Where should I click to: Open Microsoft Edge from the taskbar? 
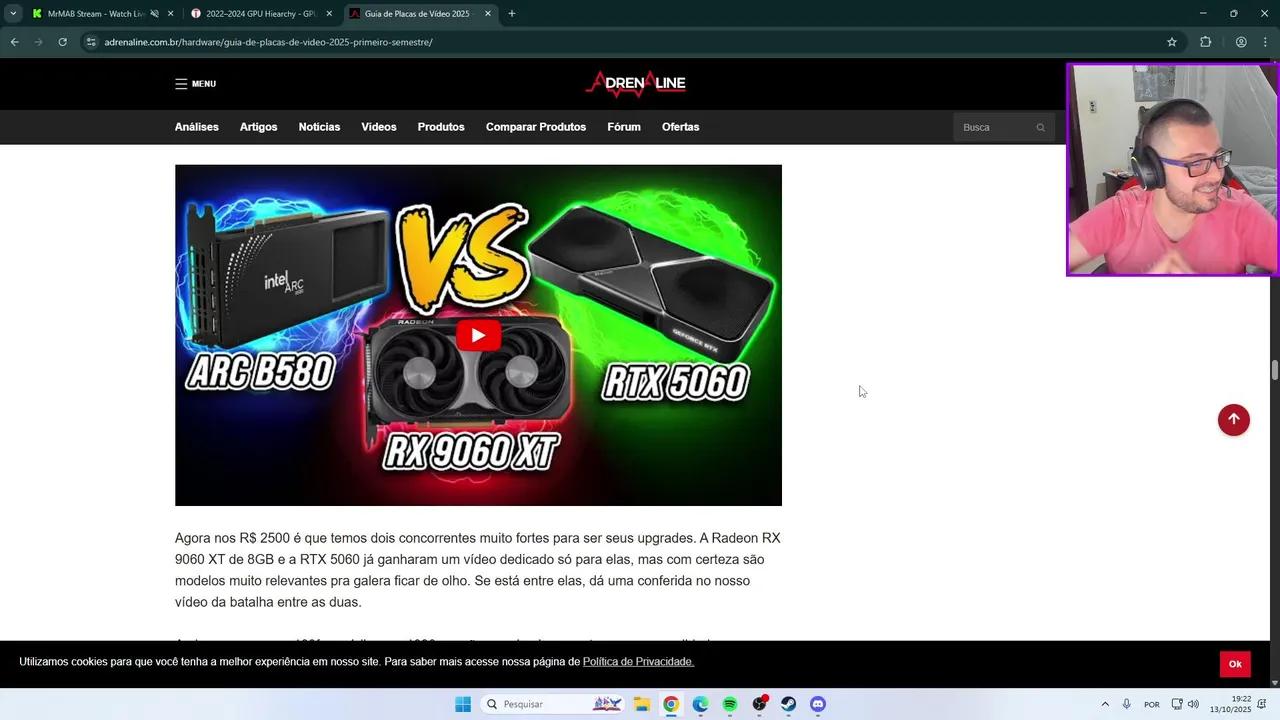pos(700,704)
